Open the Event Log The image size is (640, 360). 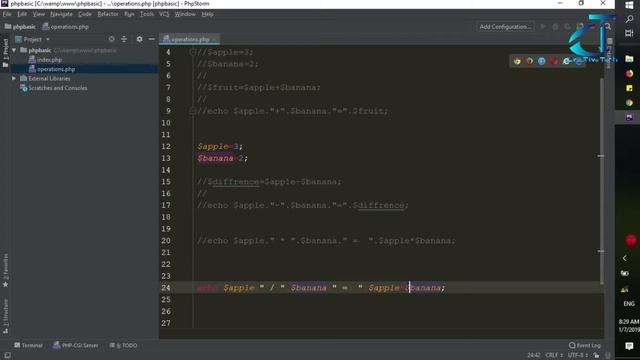pos(584,345)
